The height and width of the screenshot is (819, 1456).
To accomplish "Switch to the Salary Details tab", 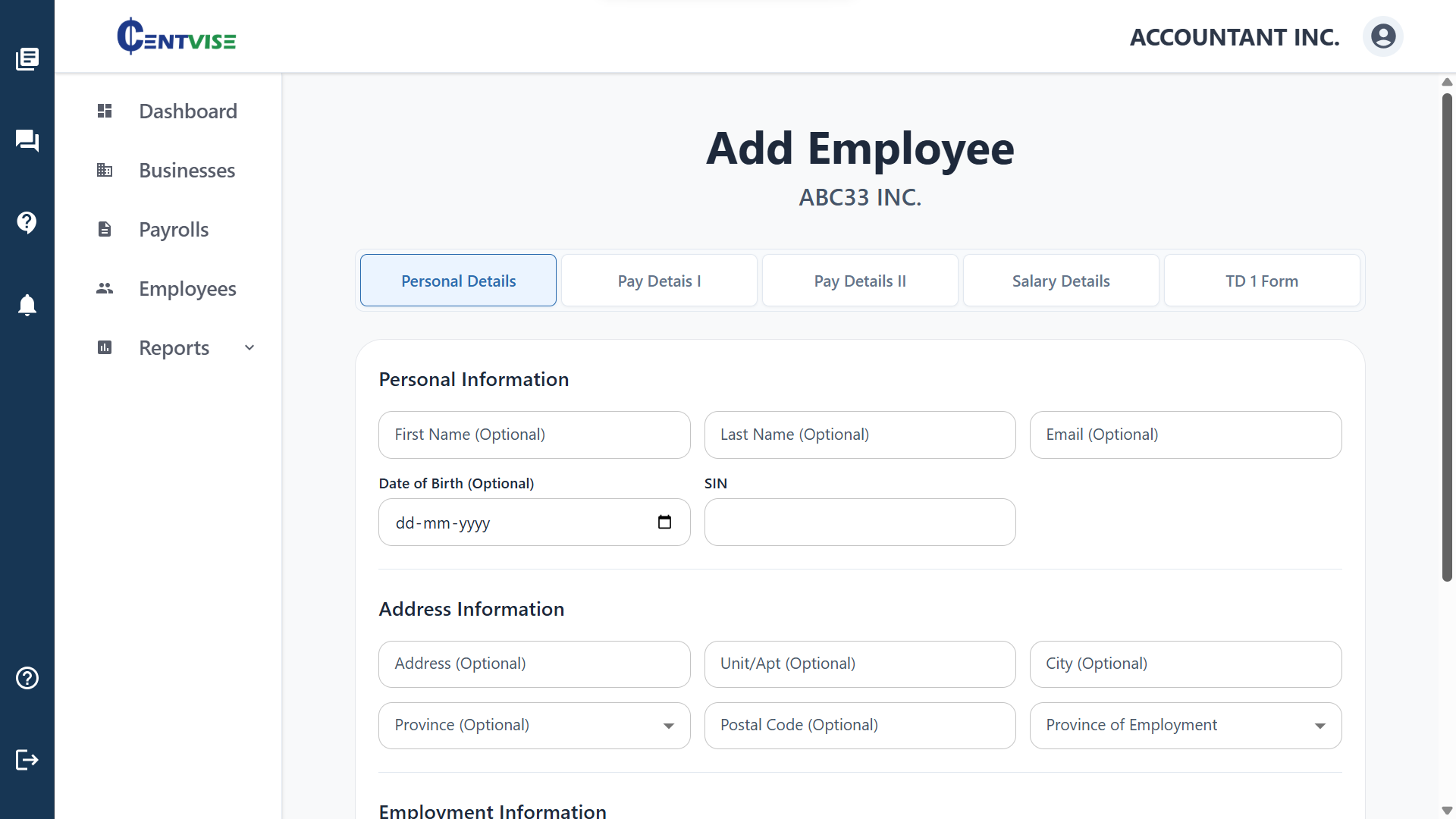I will click(x=1060, y=280).
